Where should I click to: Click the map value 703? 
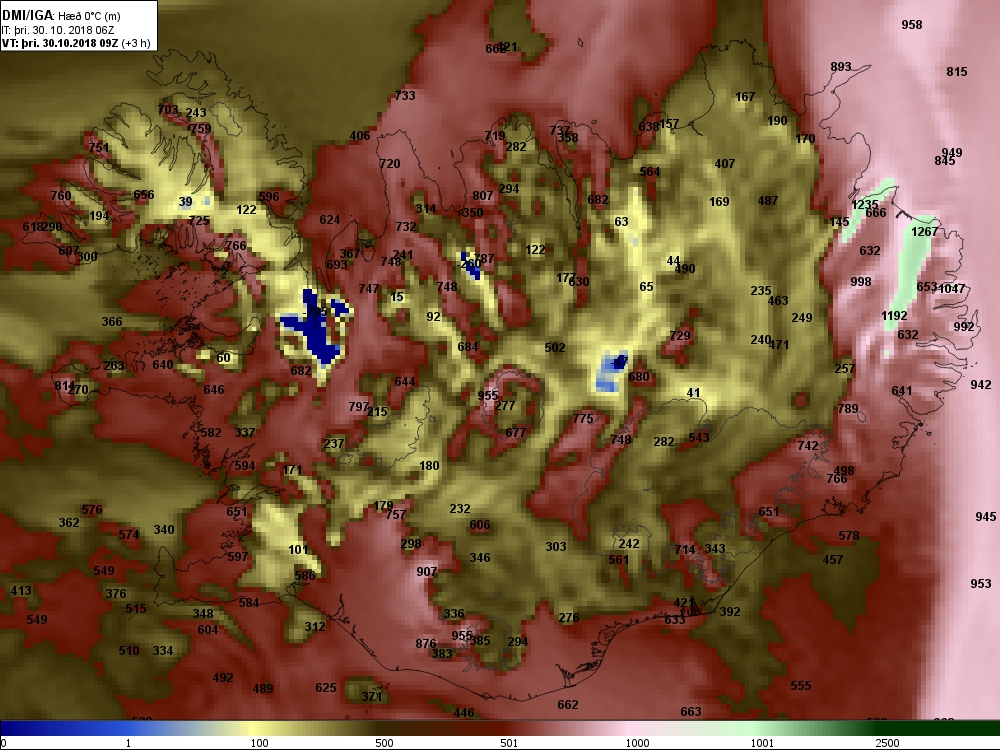168,109
